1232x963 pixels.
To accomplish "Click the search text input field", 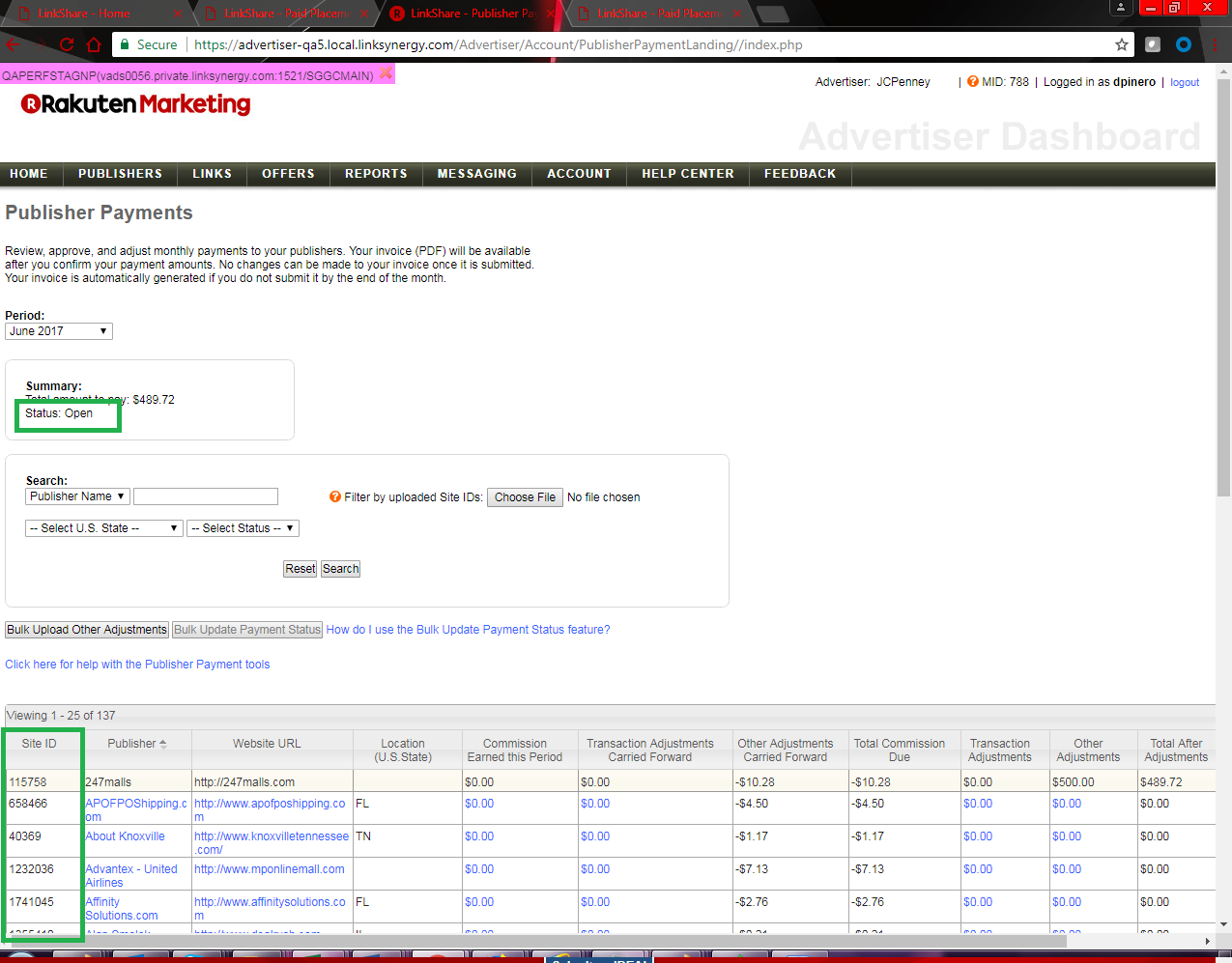I will (x=206, y=496).
